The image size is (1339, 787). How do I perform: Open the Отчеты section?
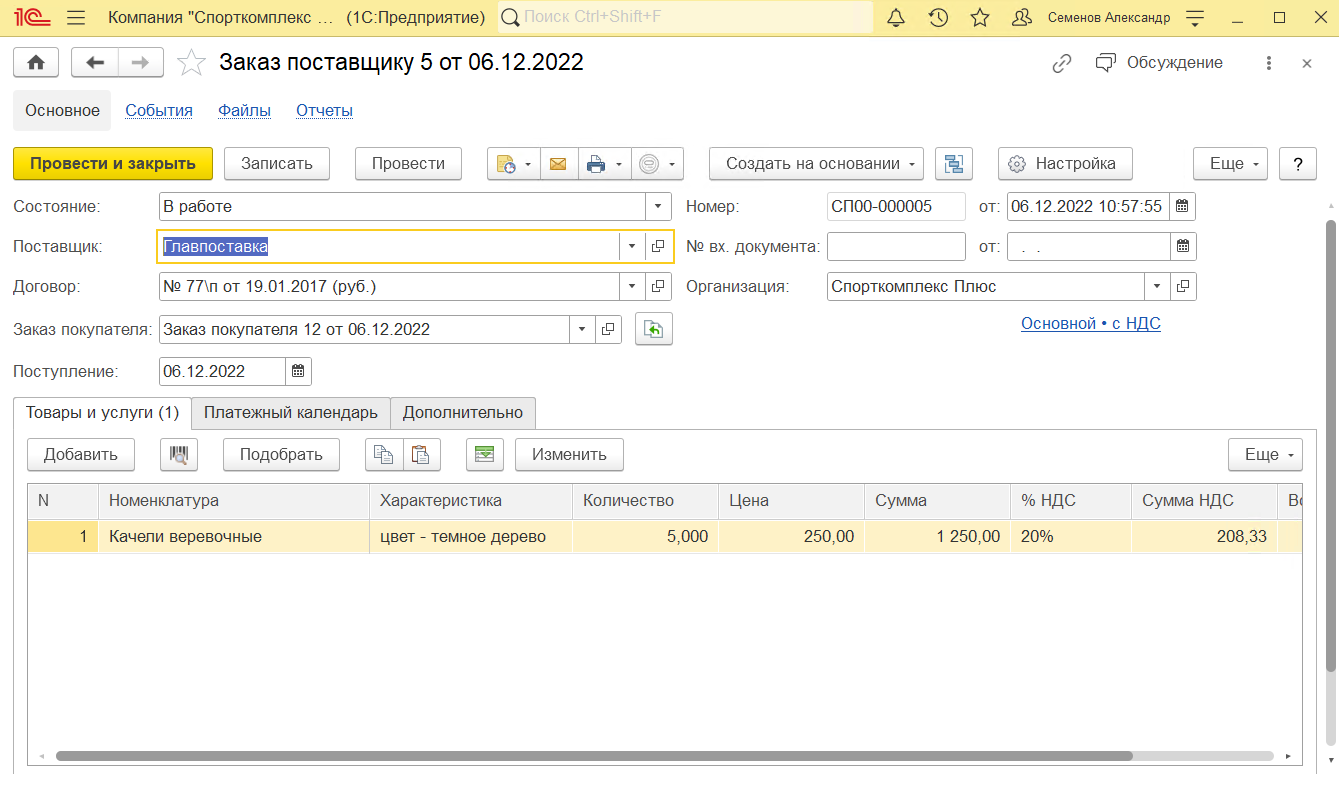[324, 111]
